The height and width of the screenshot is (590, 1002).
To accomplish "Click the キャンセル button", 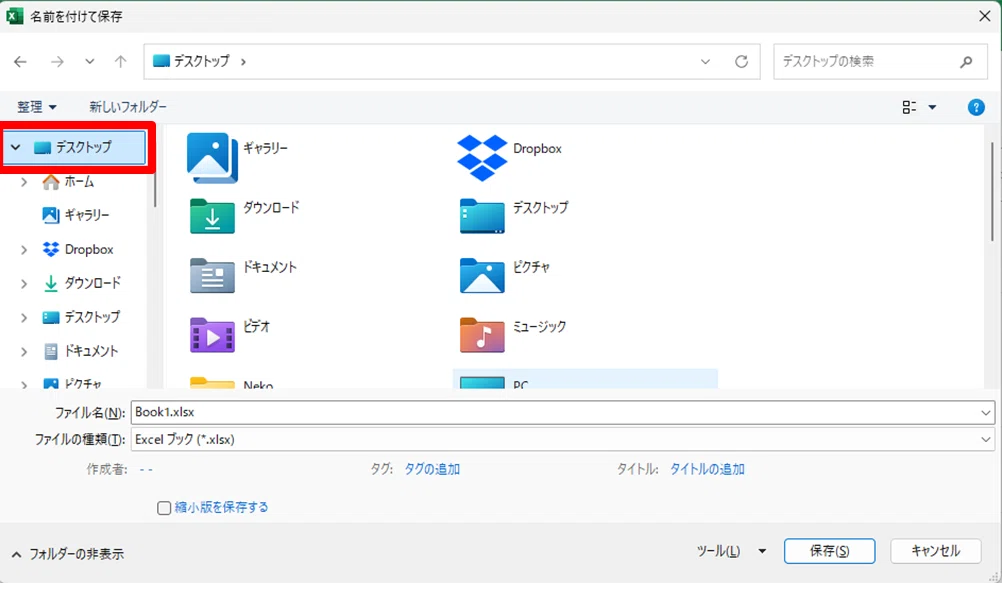I will click(936, 551).
